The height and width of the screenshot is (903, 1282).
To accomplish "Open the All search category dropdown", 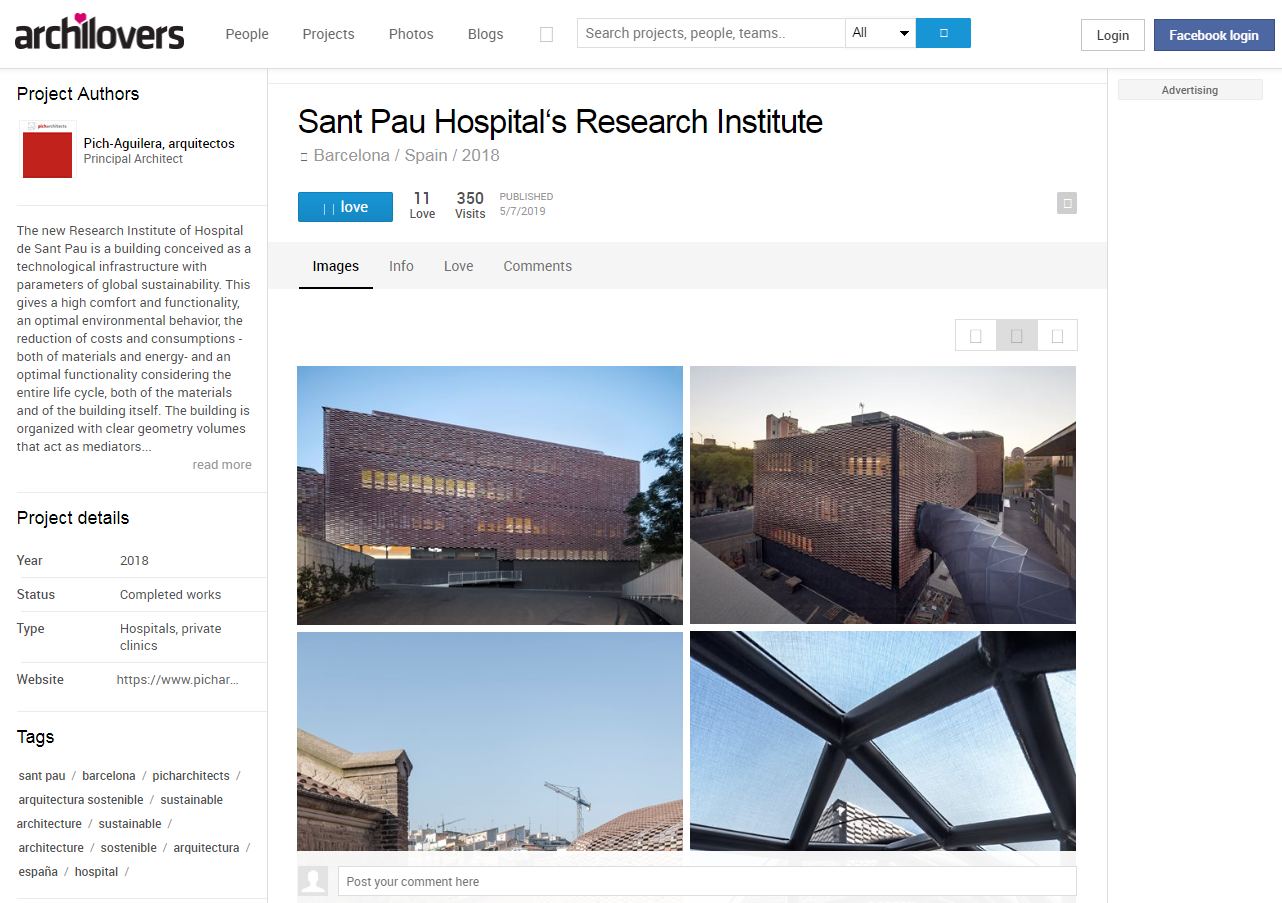I will pos(880,33).
